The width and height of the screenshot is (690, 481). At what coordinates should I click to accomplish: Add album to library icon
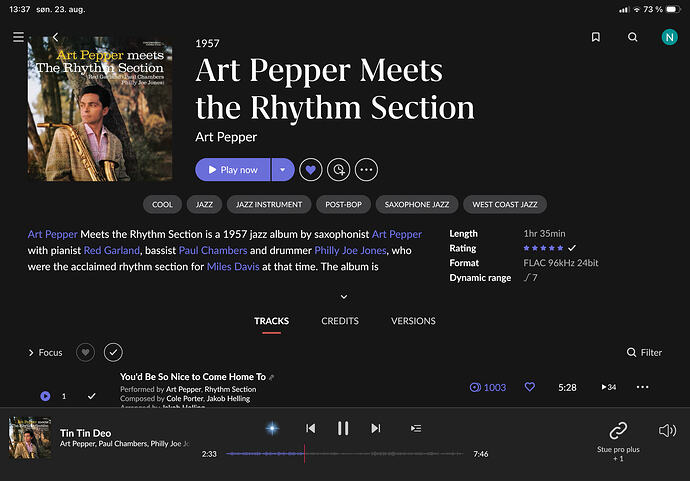pyautogui.click(x=338, y=169)
